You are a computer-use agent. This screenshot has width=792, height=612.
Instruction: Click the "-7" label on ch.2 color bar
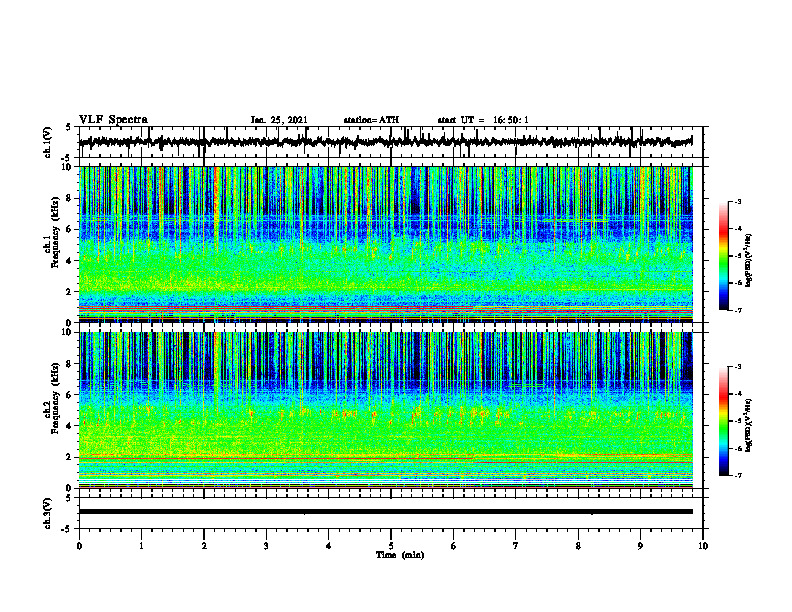coord(738,475)
